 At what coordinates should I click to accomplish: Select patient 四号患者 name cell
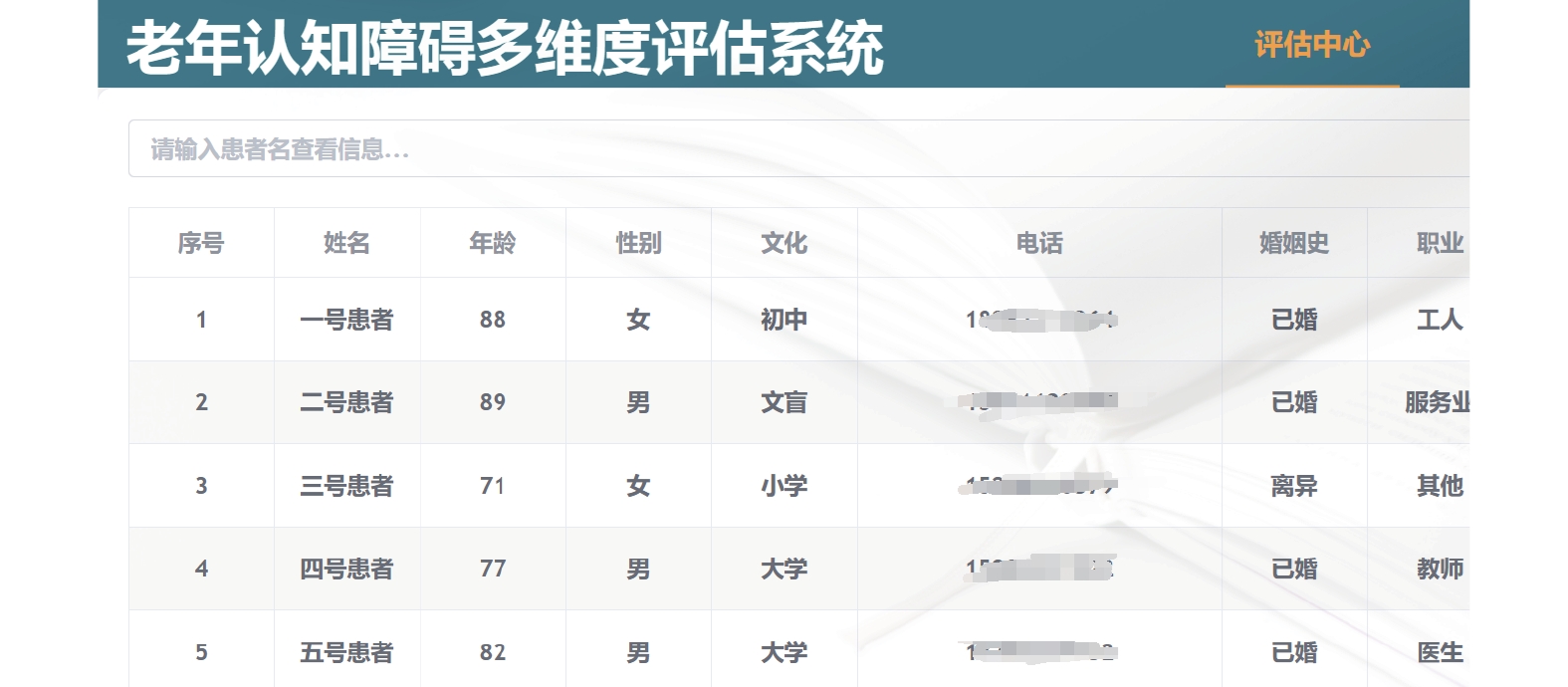(346, 569)
